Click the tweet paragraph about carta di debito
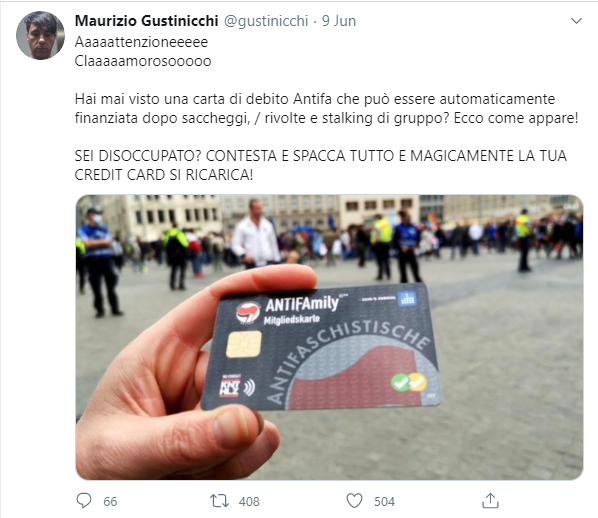Screen dimensions: 598x518 (326, 108)
